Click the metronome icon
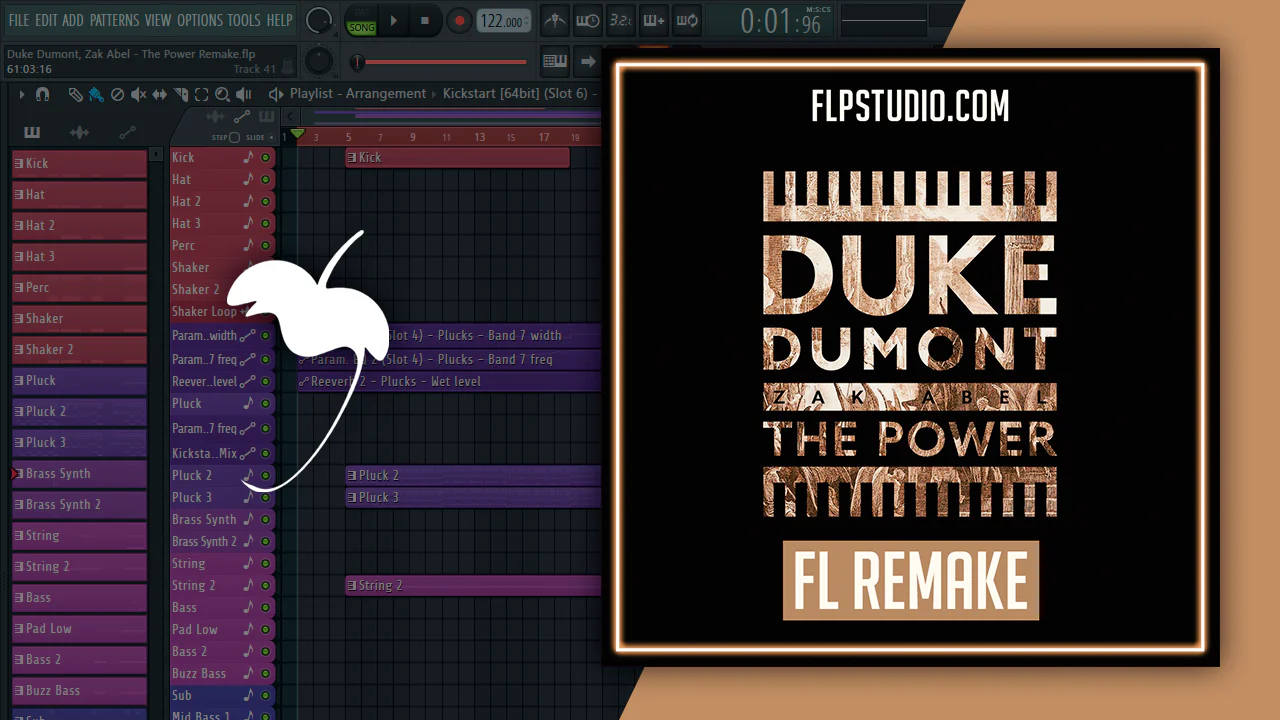Image resolution: width=1280 pixels, height=720 pixels. pos(554,20)
